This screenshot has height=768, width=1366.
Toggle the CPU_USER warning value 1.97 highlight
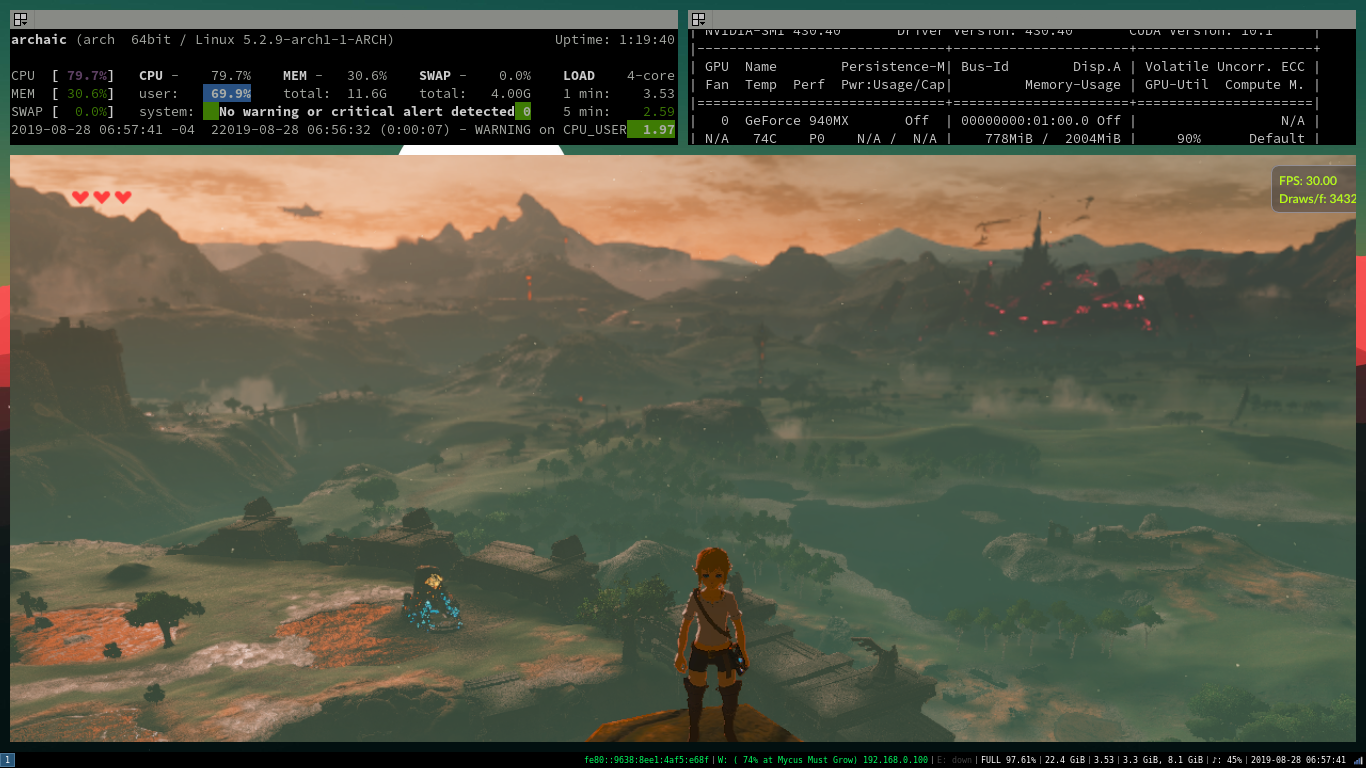(651, 129)
